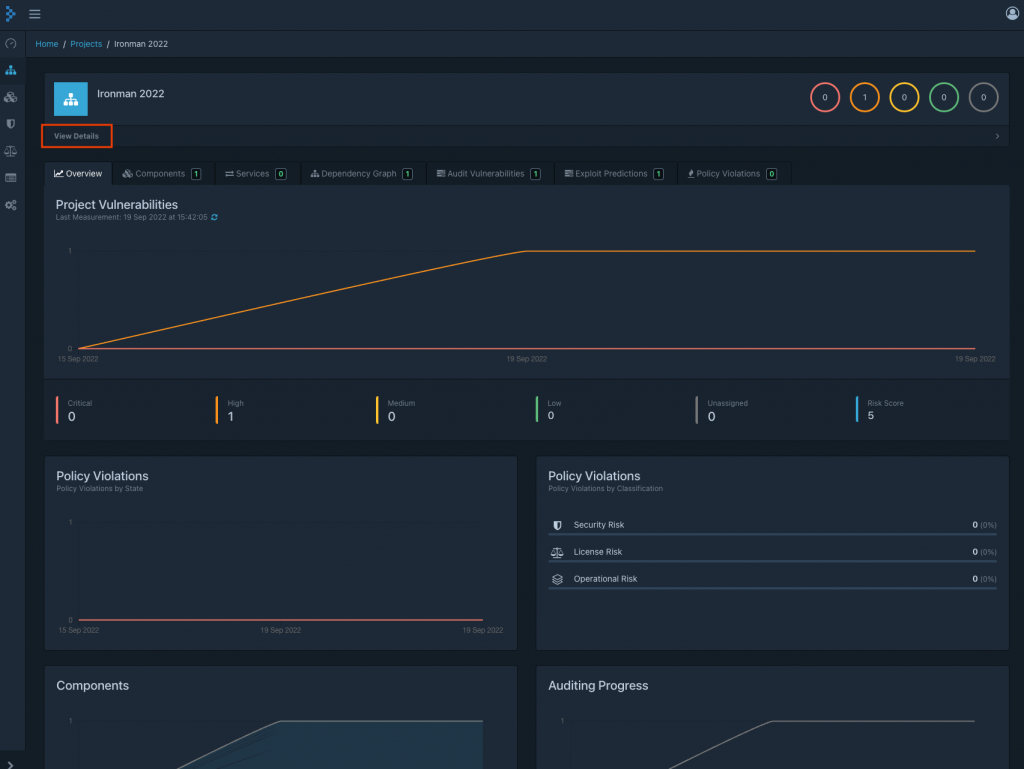Open the Components cubes icon in sidebar
The height and width of the screenshot is (769, 1024).
(x=10, y=97)
